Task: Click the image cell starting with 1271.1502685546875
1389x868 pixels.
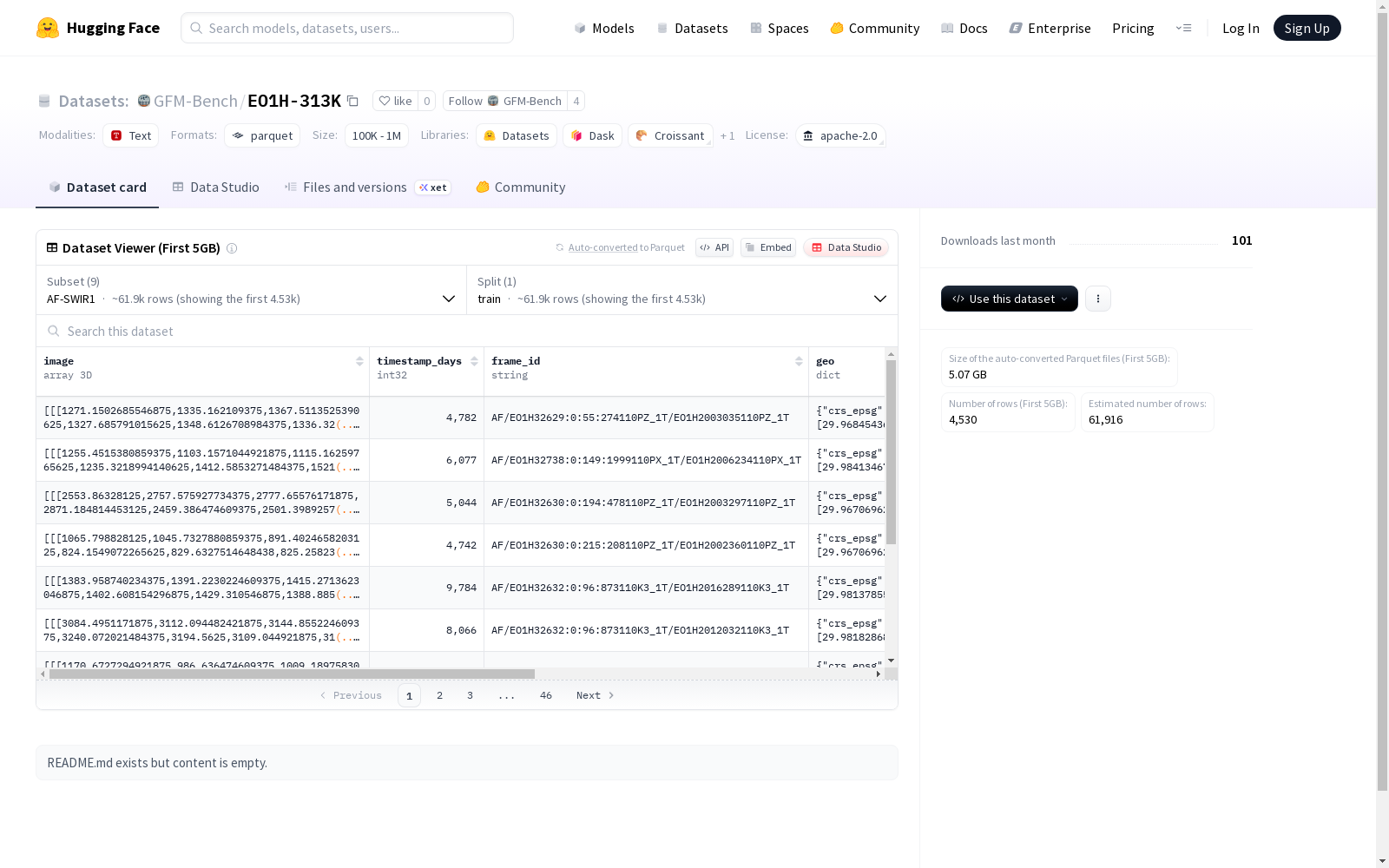Action: 203,418
